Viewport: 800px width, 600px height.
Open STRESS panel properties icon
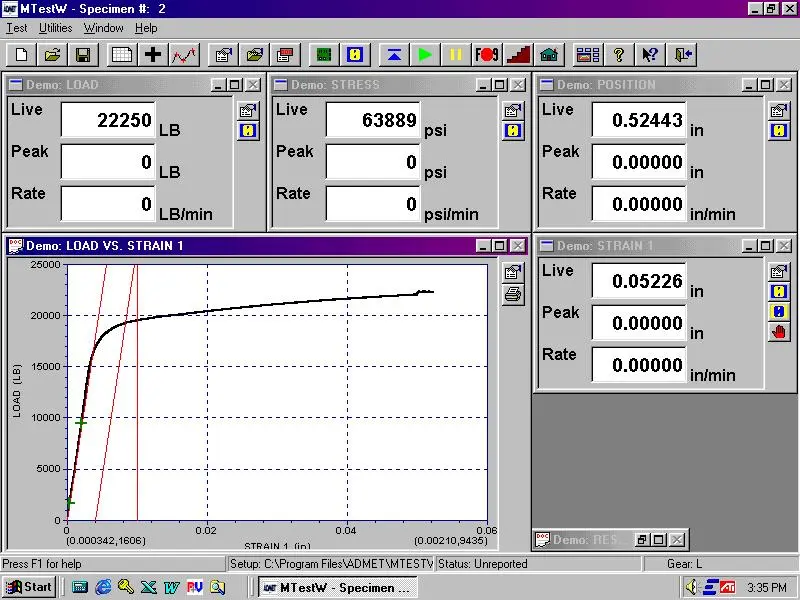pos(513,110)
